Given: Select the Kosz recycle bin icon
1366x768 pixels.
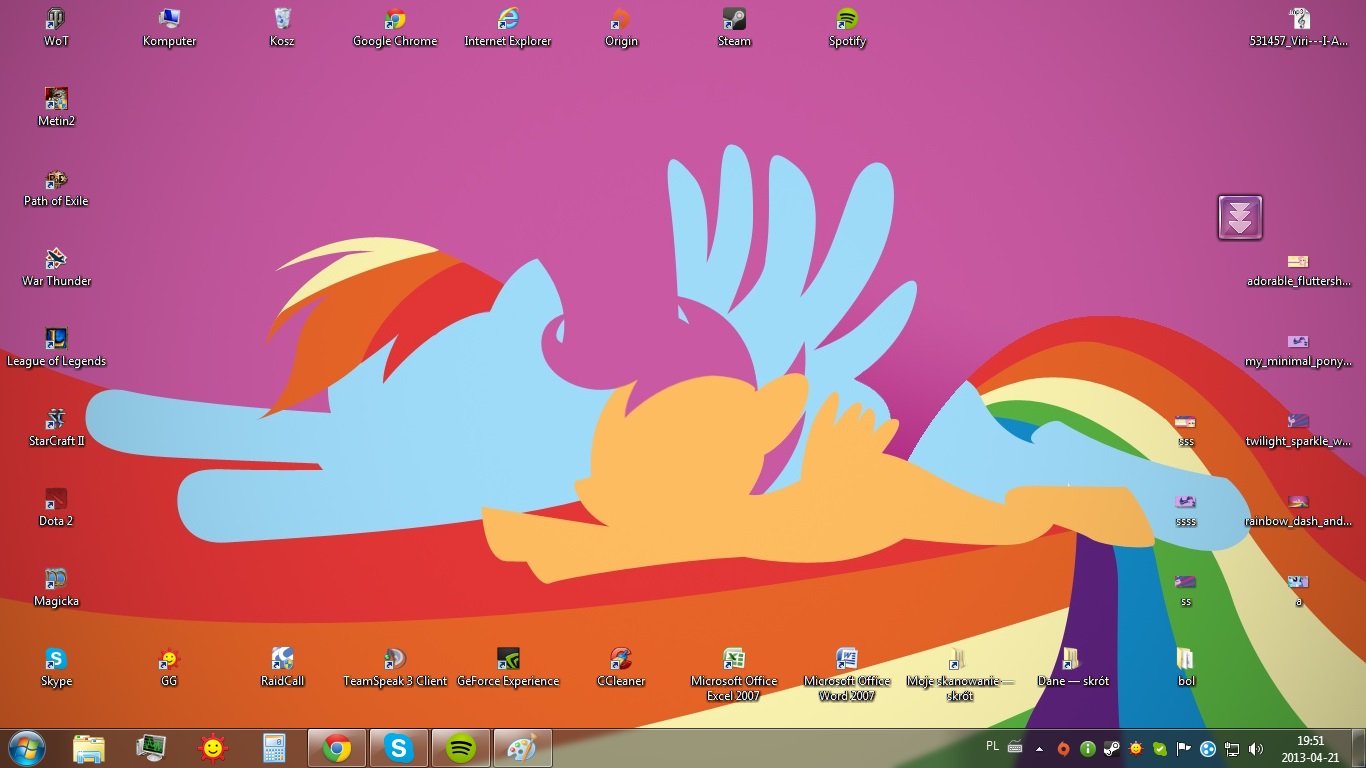Looking at the screenshot, I should [x=282, y=28].
